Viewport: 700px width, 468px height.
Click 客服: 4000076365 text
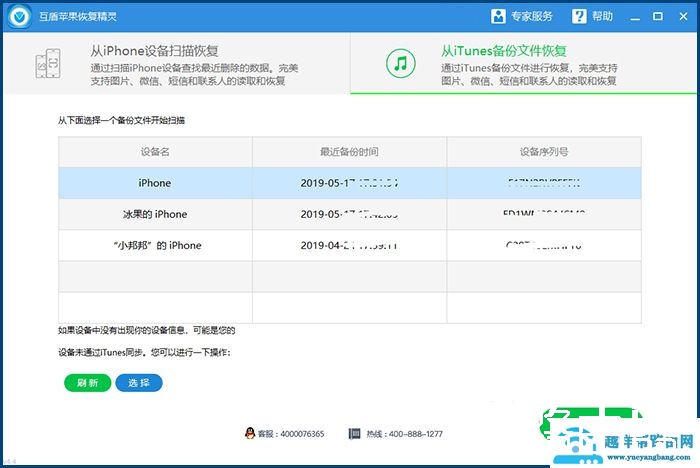click(x=291, y=434)
